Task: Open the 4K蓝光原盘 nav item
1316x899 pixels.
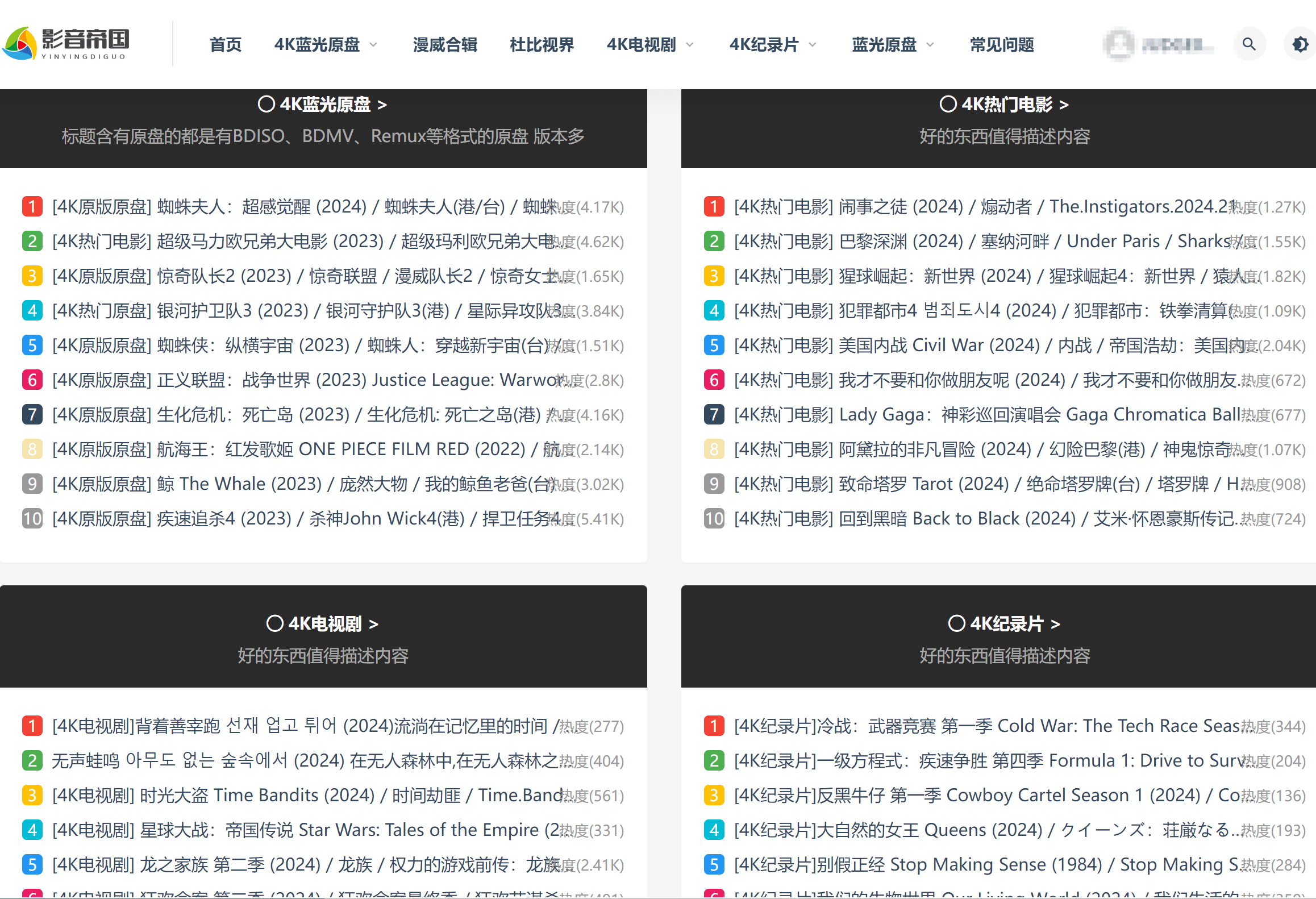Action: [x=317, y=44]
